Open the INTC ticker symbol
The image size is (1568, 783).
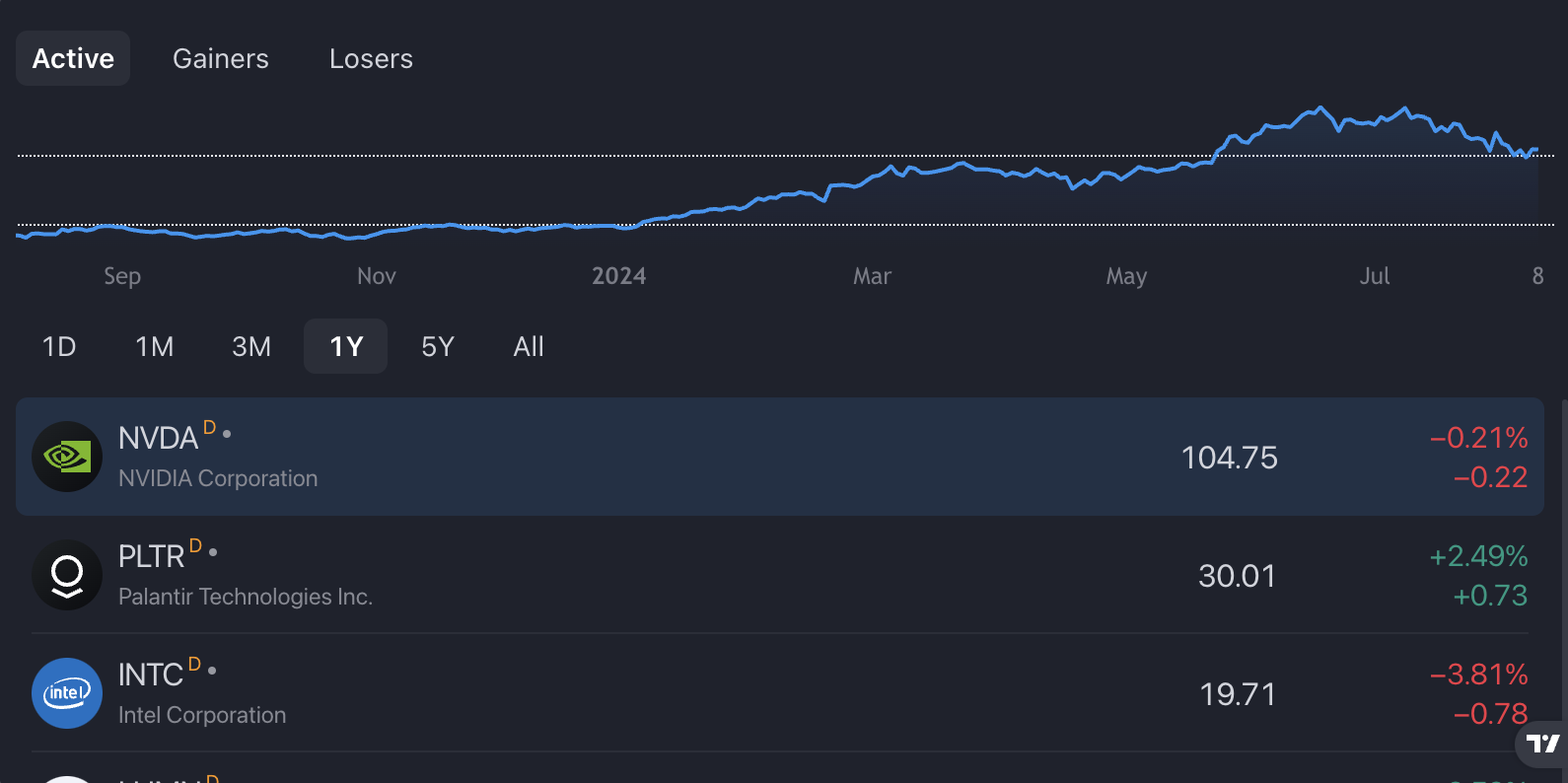[151, 675]
